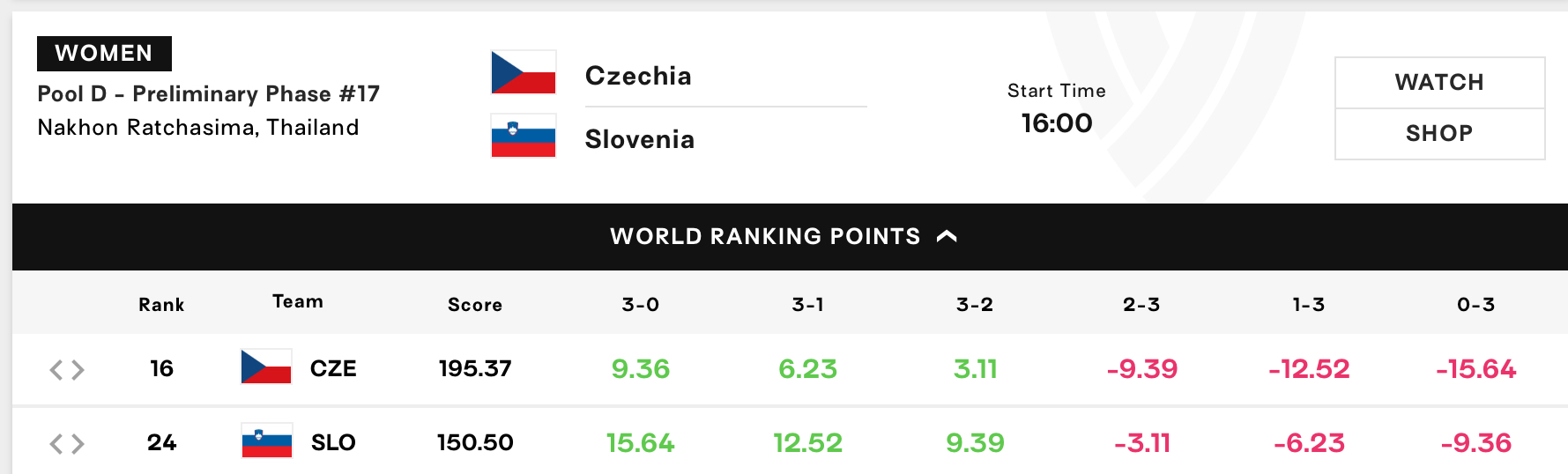The image size is (1568, 474).
Task: Click the chevron next to World Ranking Points
Action: pyautogui.click(x=947, y=236)
